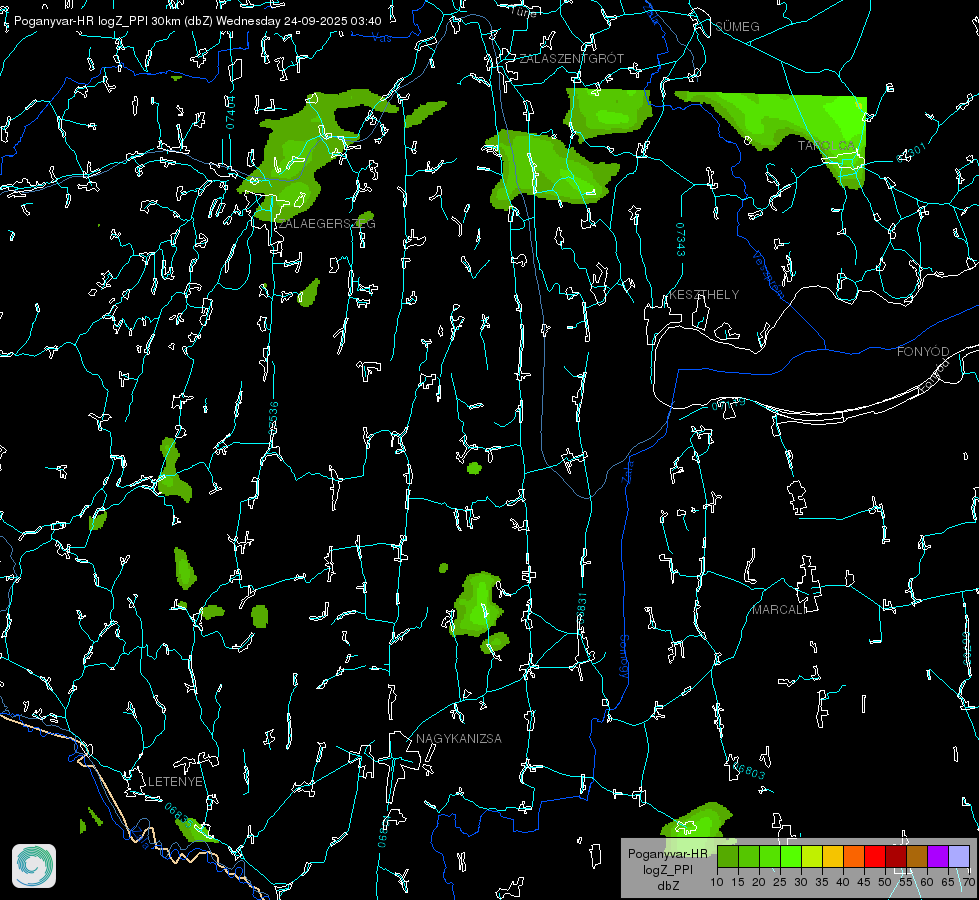The image size is (979, 900).
Task: Click the Somogy county border label
Action: tap(624, 657)
